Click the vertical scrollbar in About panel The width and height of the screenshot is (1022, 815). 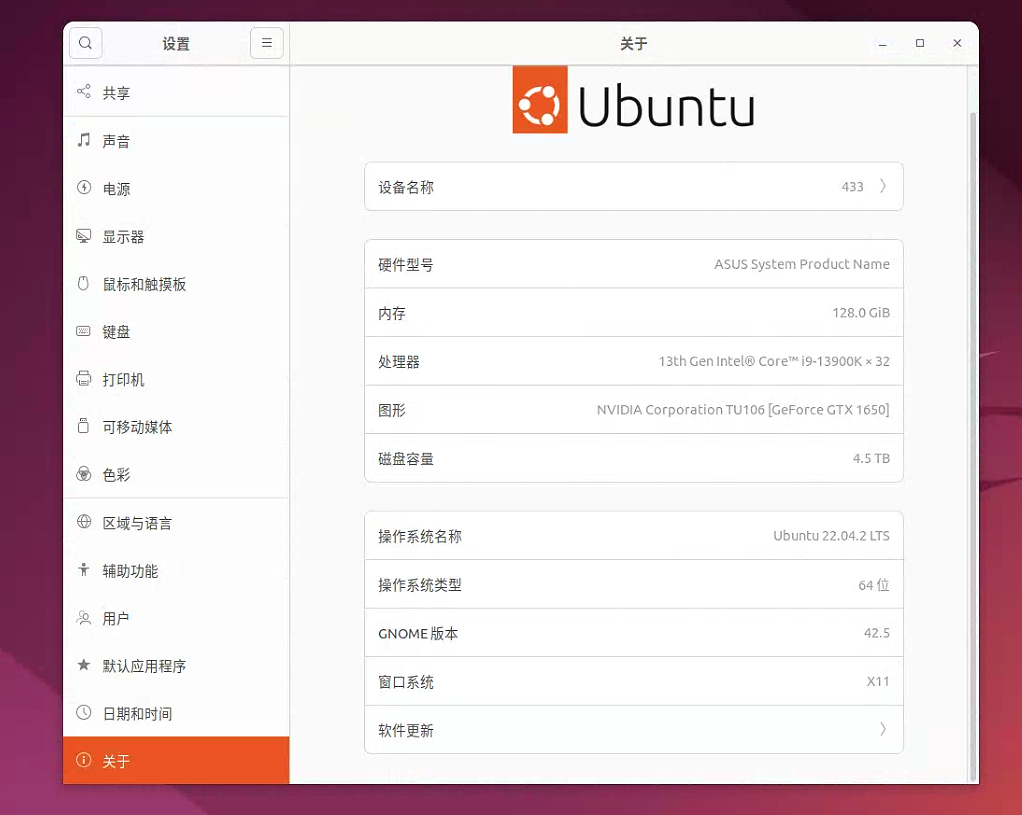[974, 440]
